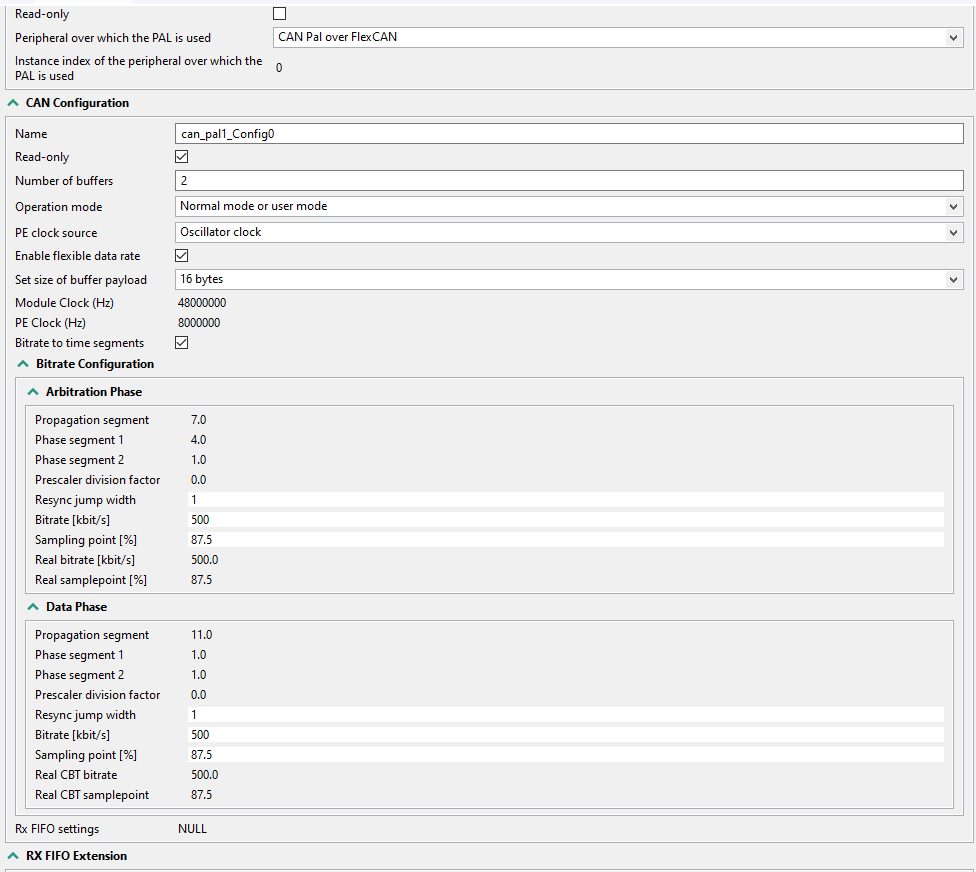This screenshot has width=976, height=872.
Task: Collapse the Bitrate Configuration section
Action: tap(22, 364)
